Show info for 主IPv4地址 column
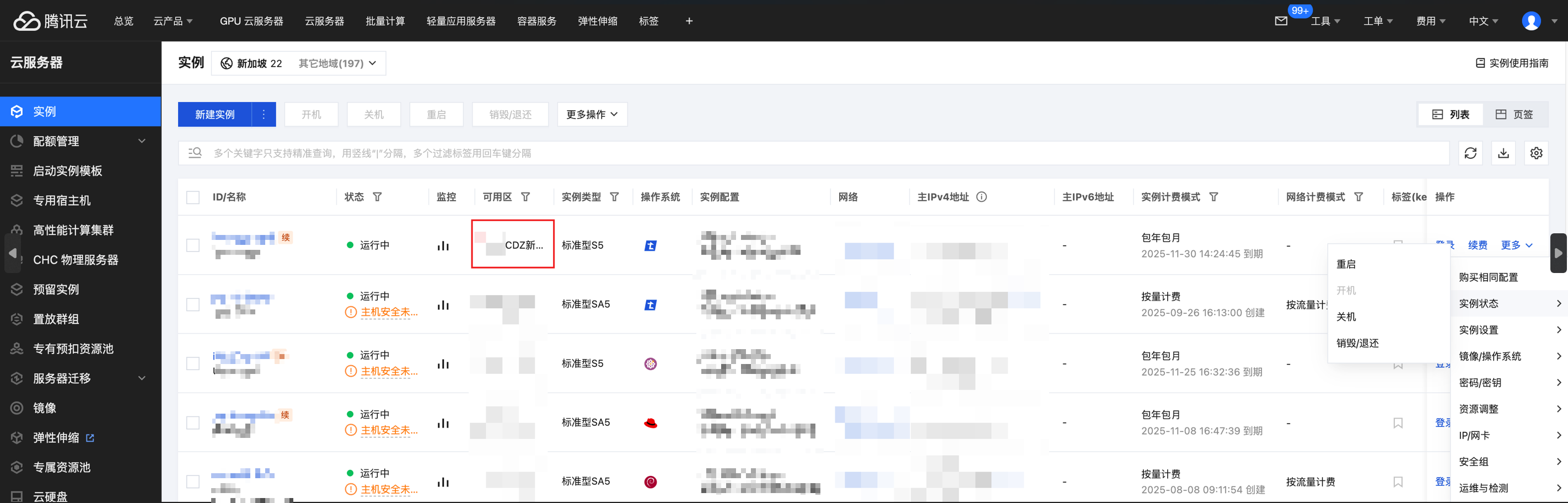This screenshot has height=503, width=1568. [x=982, y=197]
